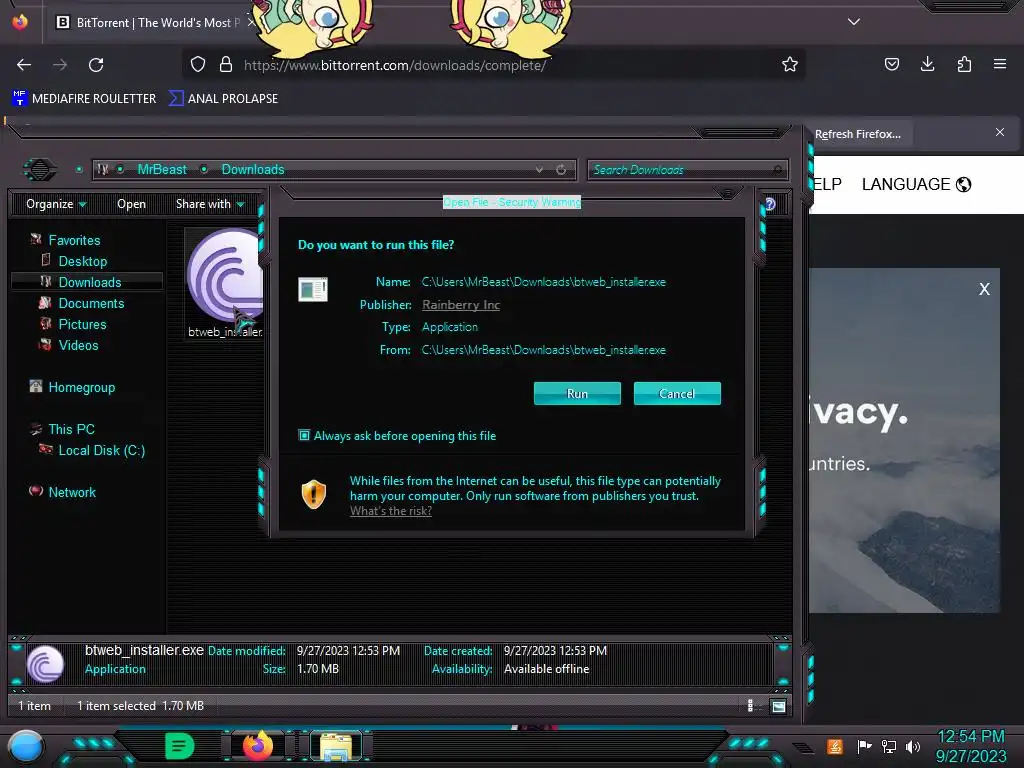Image resolution: width=1024 pixels, height=768 pixels.
Task: Open Windows Start orb
Action: 26,747
